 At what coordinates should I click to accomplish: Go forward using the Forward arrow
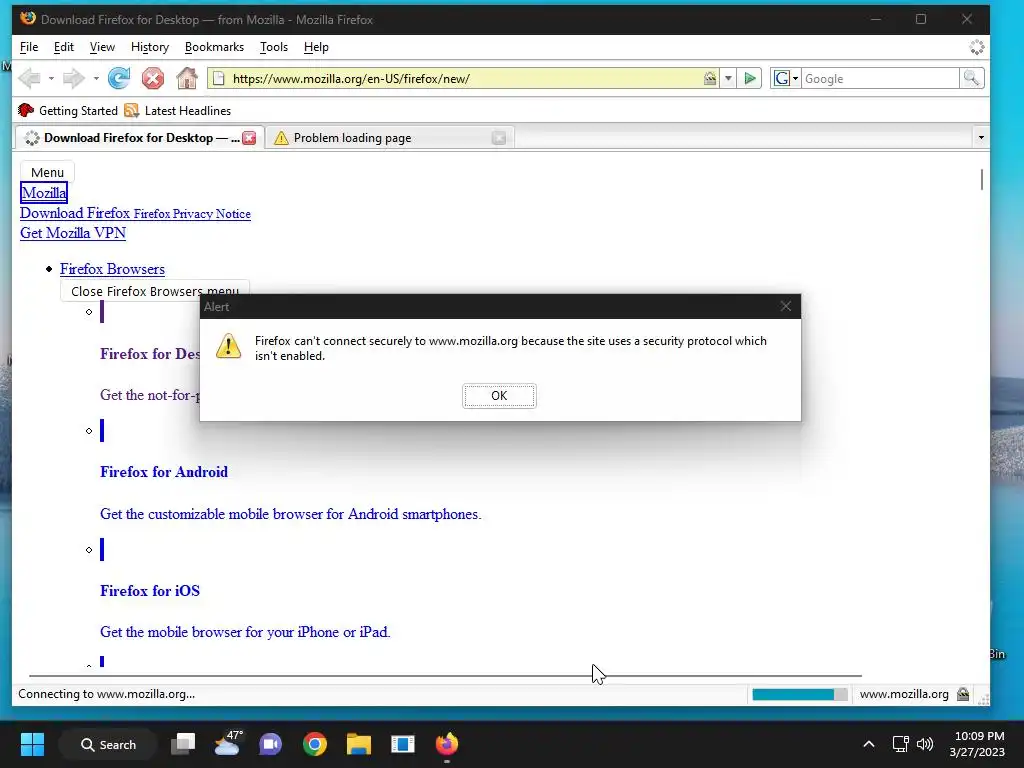[73, 78]
